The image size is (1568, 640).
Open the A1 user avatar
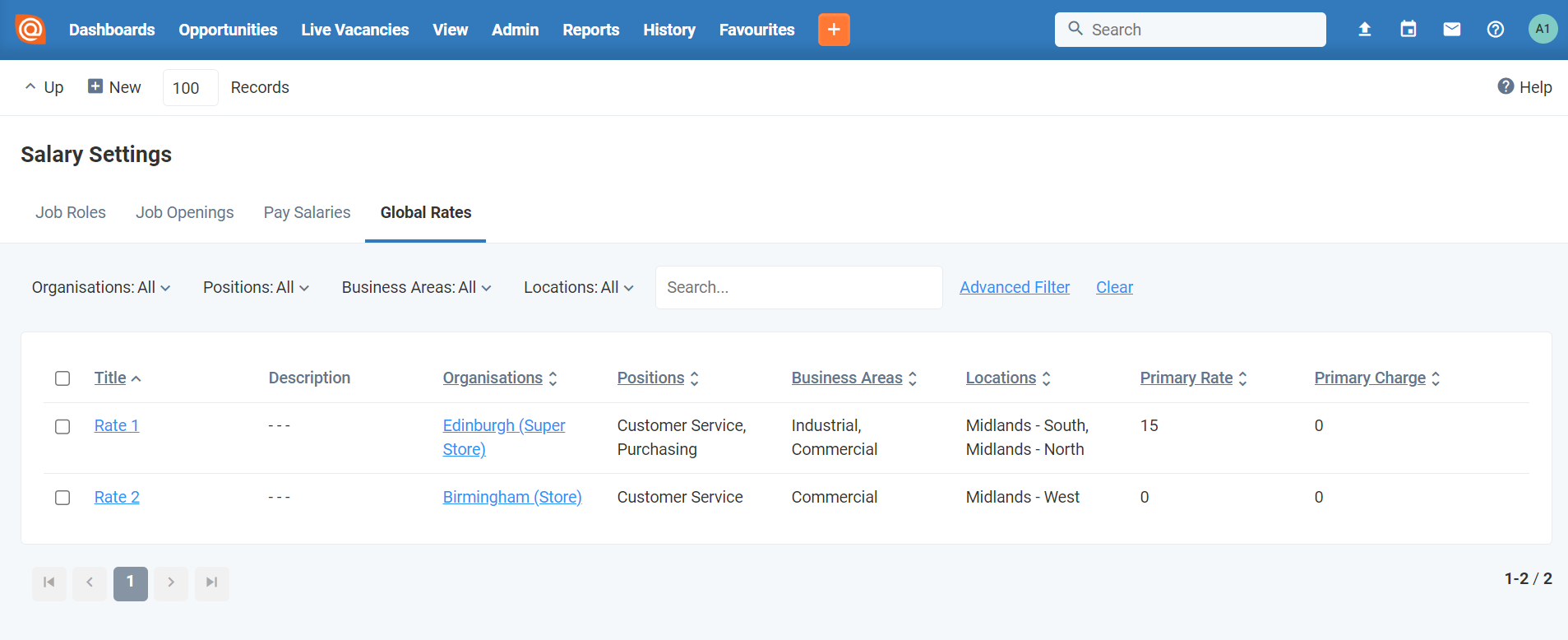(1543, 29)
